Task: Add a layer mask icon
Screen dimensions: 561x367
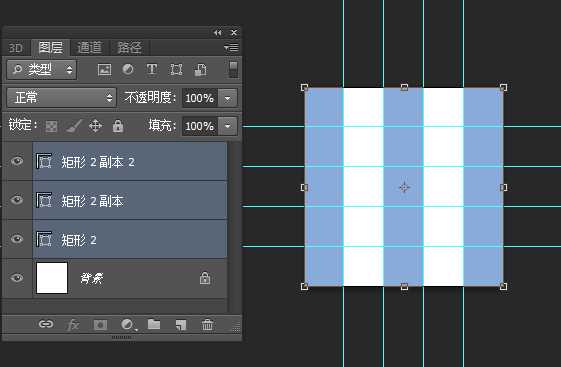Action: click(100, 325)
